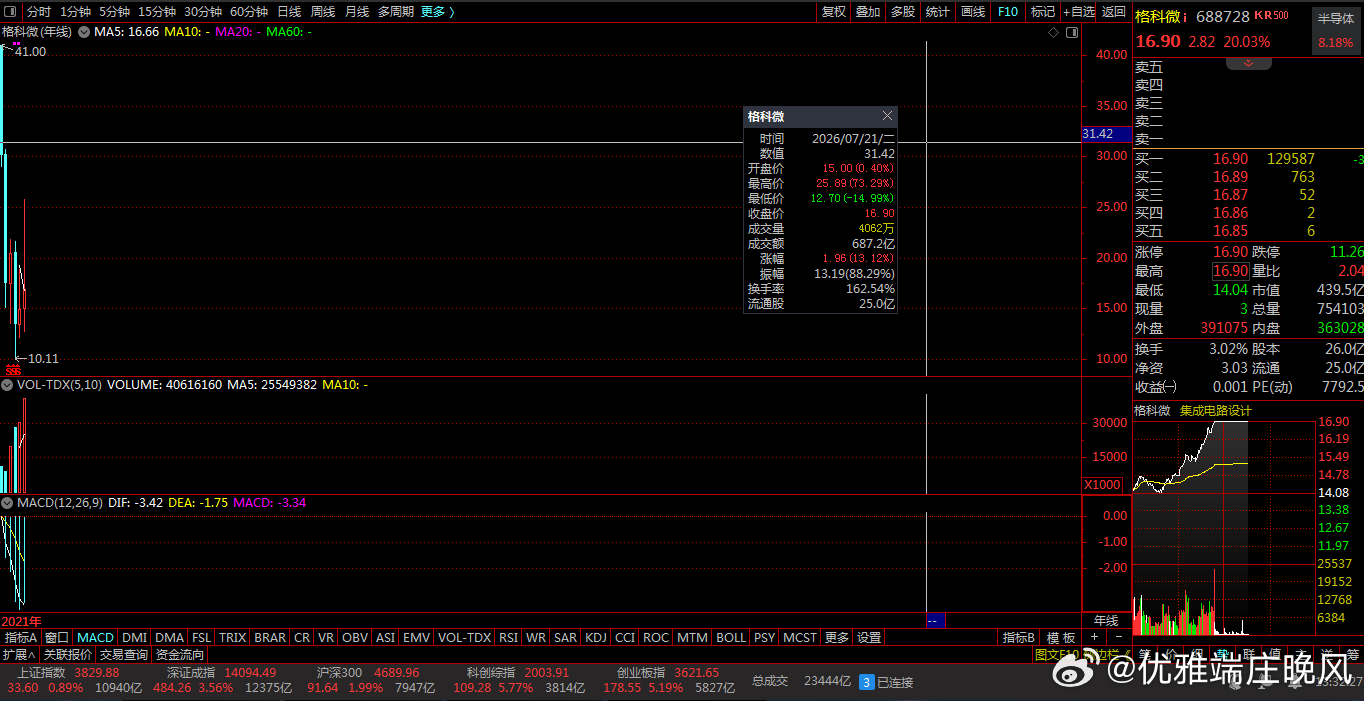The height and width of the screenshot is (701, 1364).
Task: Select the BOLL indicator tab
Action: 731,637
